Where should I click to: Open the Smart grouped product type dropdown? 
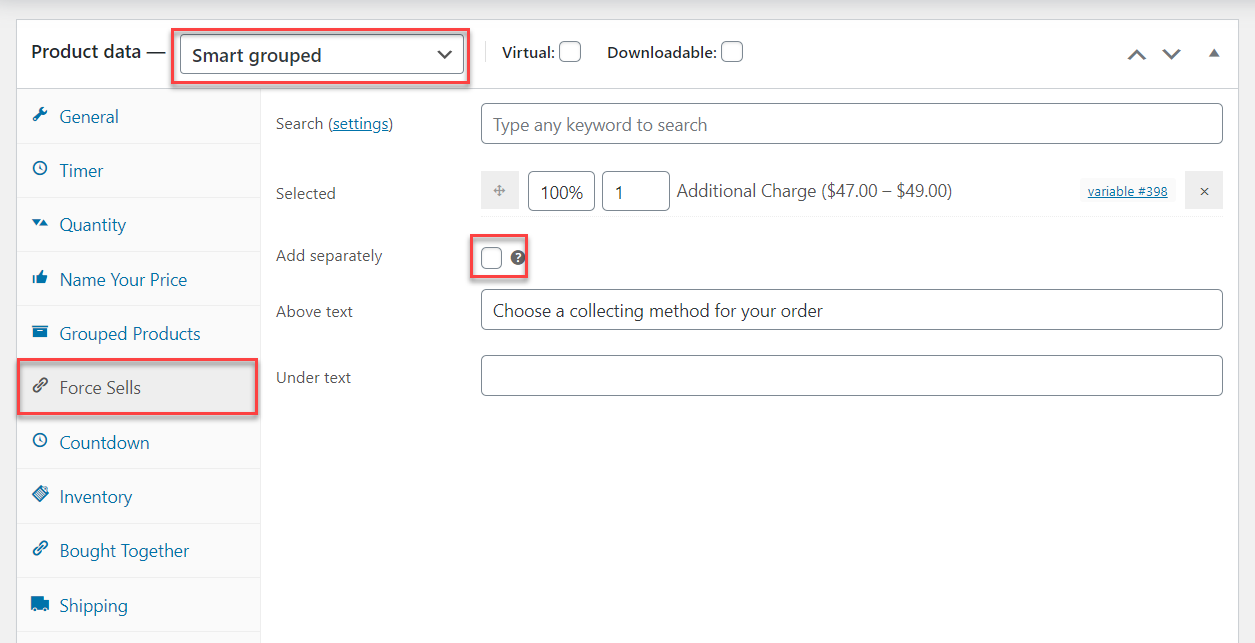coord(320,55)
